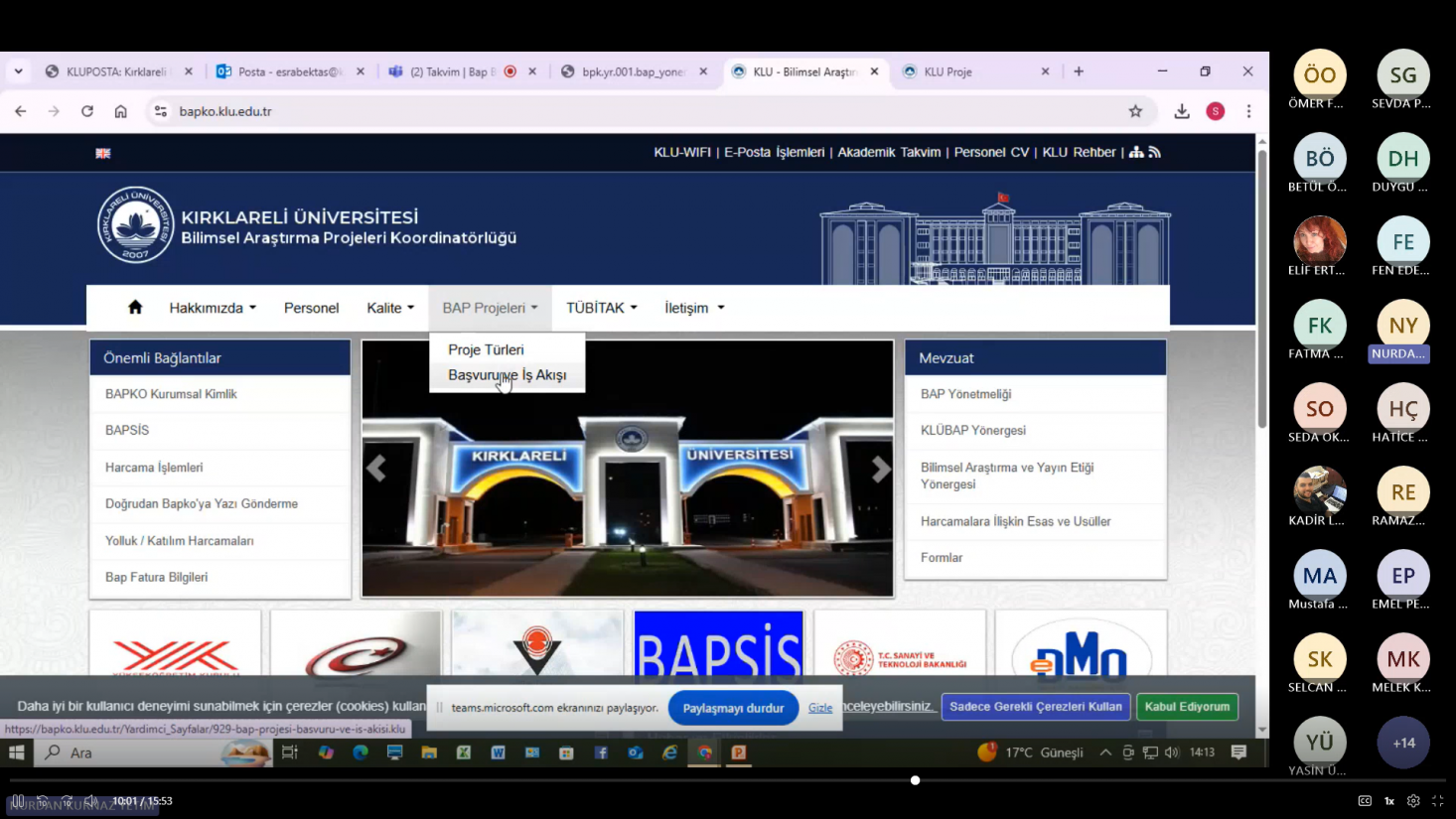
Task: Click the sitemap icon next to KLU Rehber
Action: click(x=1136, y=152)
